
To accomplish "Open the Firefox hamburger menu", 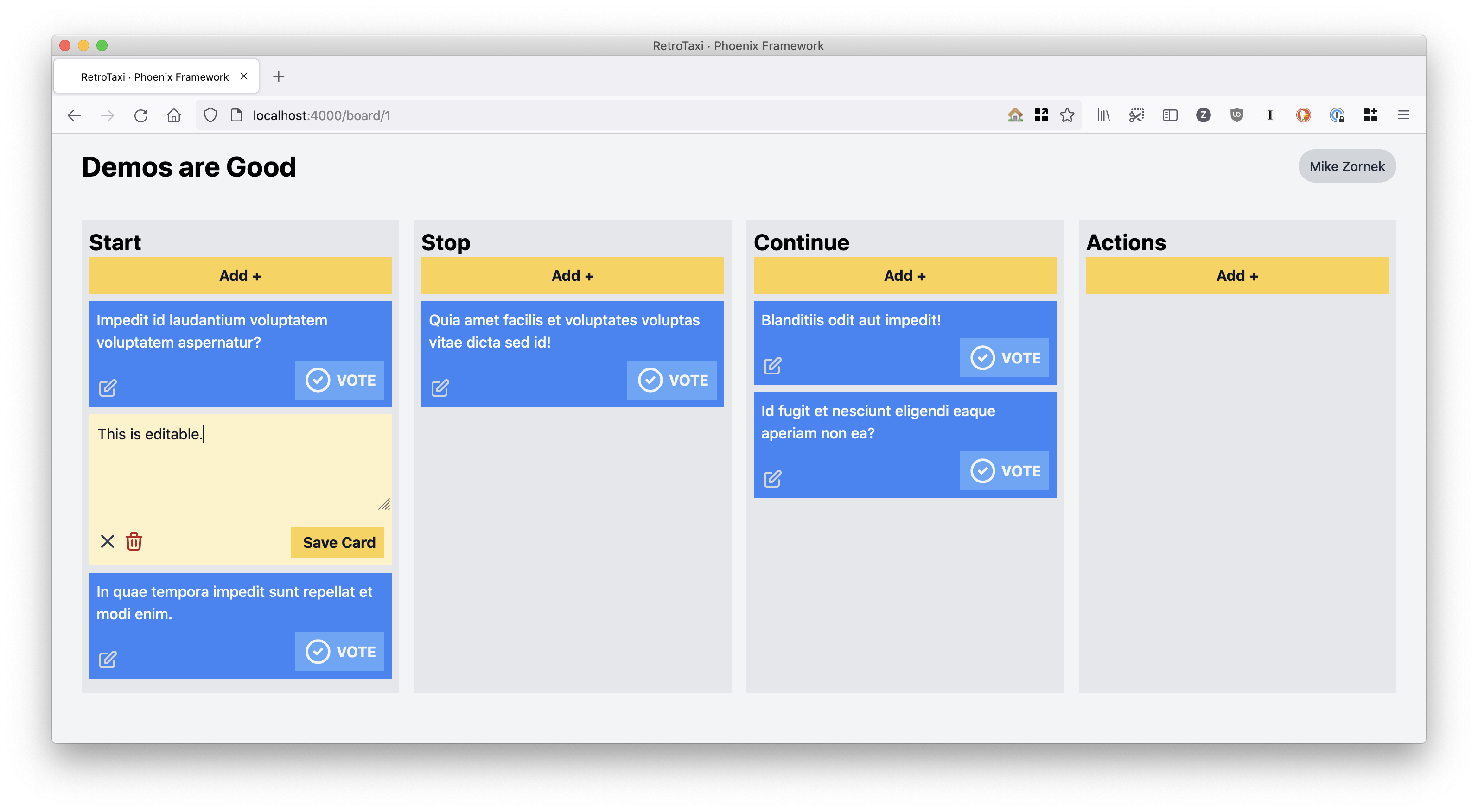I will 1404,115.
